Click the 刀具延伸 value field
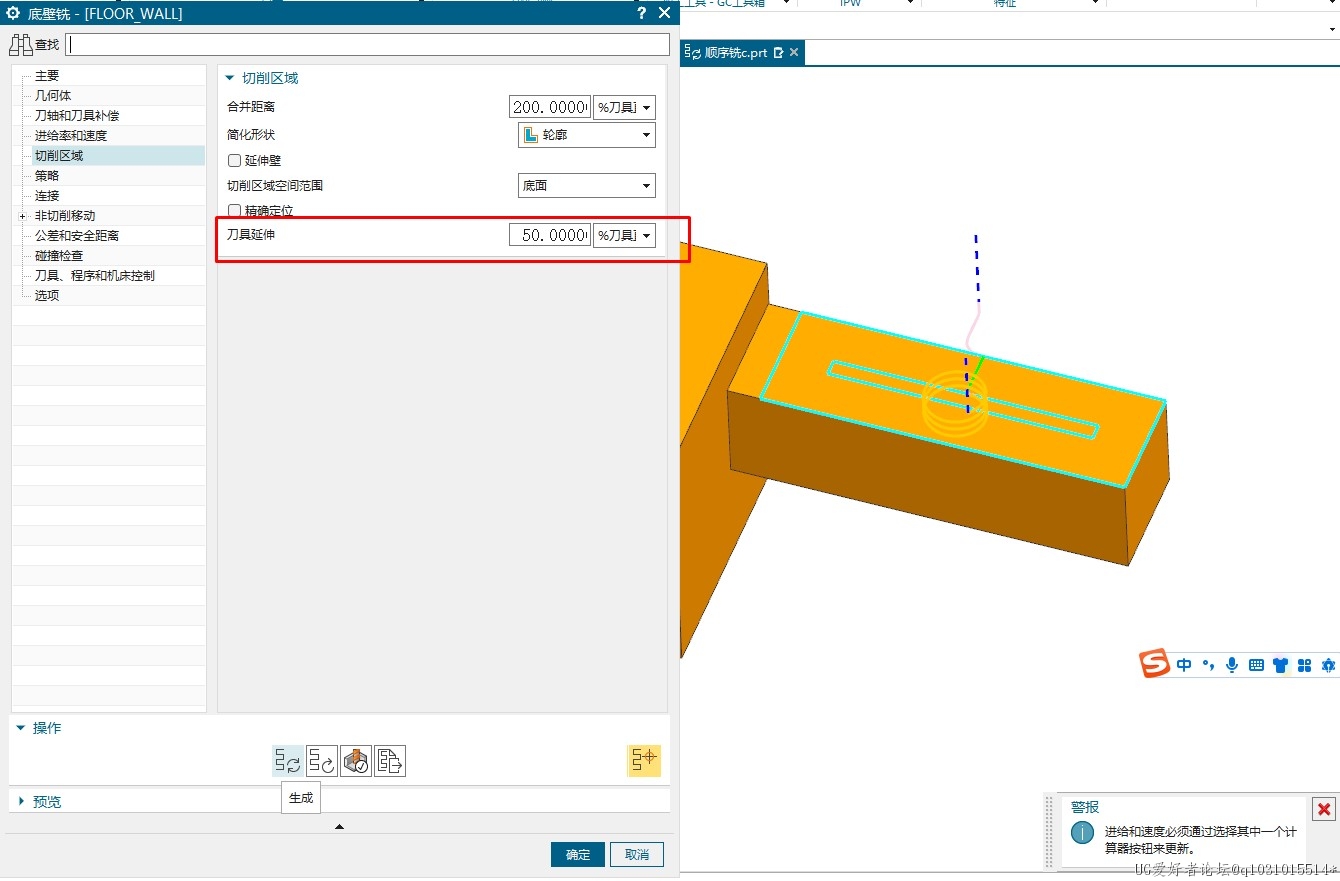The width and height of the screenshot is (1340, 881). (550, 235)
